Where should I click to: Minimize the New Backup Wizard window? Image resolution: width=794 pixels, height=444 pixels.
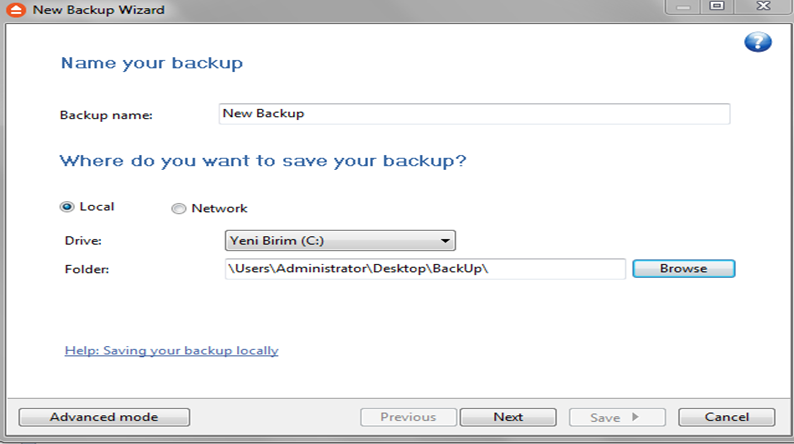point(683,7)
